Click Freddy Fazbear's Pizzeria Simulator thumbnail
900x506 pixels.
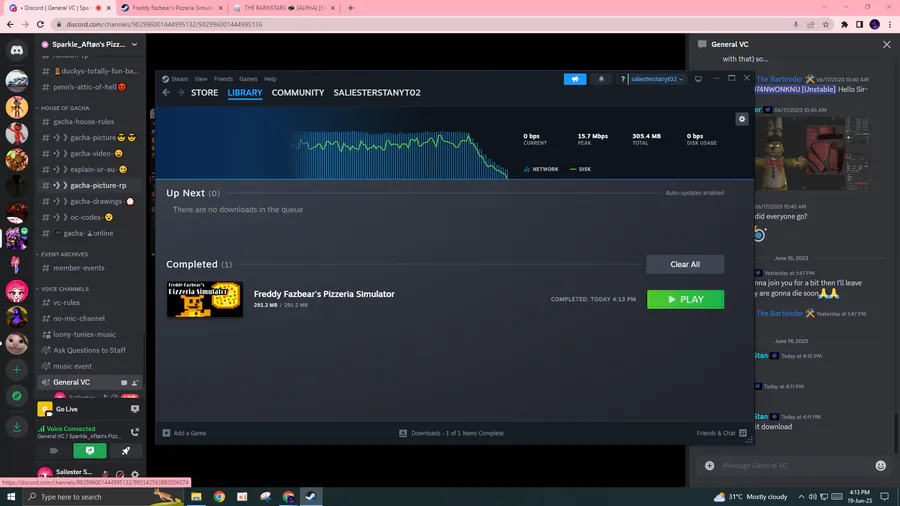[204, 299]
